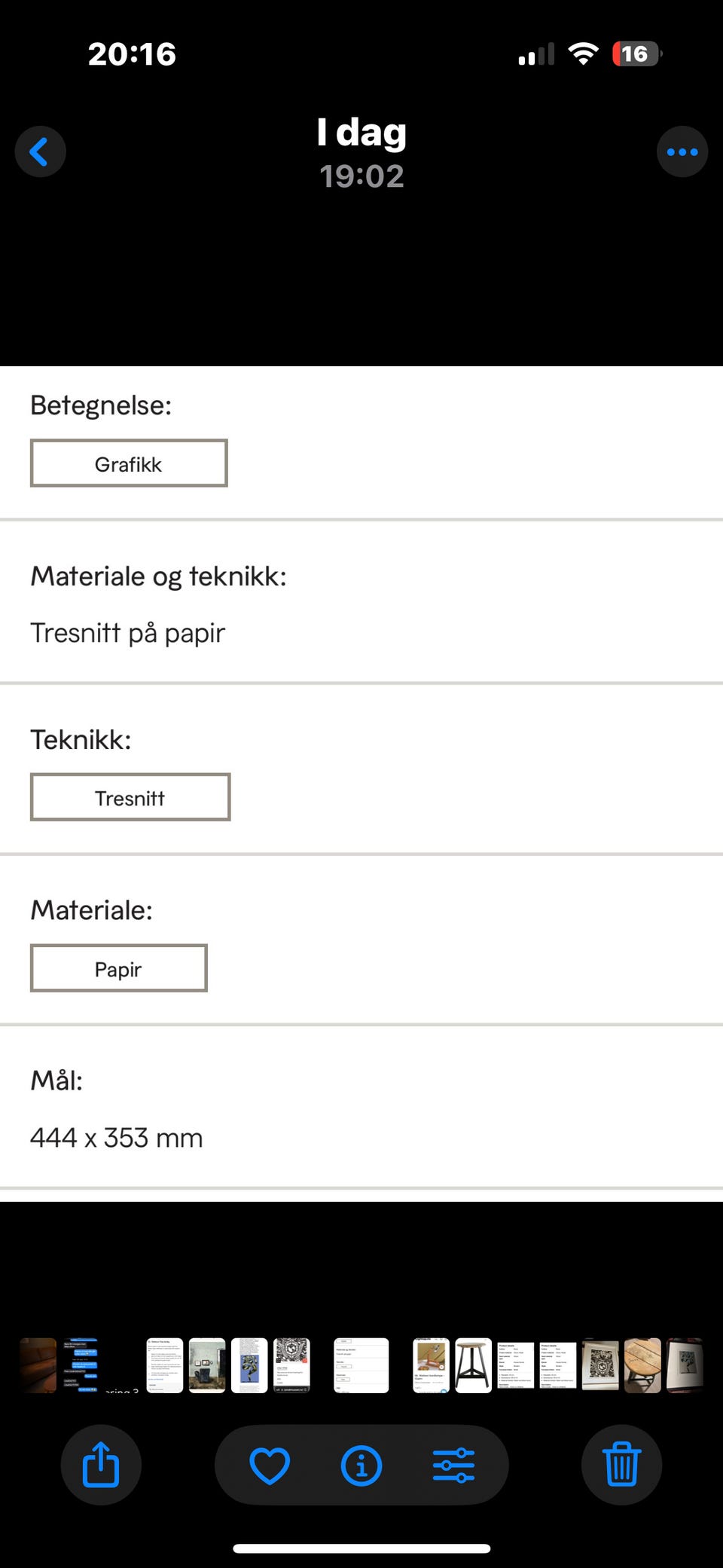Favorite the photo with heart icon

coord(270,1465)
